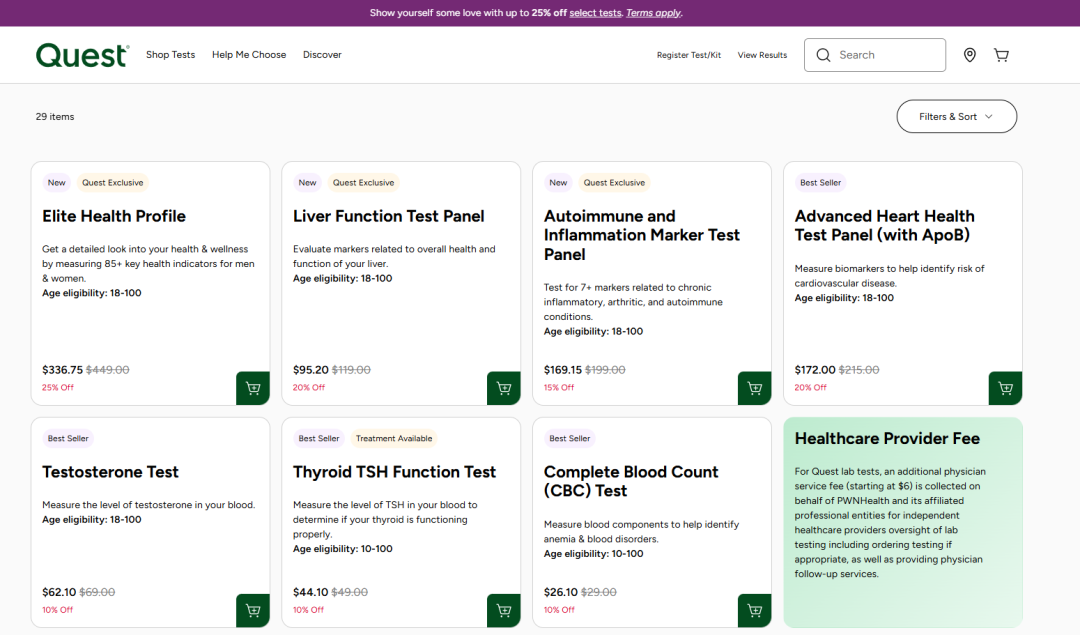Add Liver Function Test Panel to cart
The height and width of the screenshot is (635, 1080).
tap(504, 388)
